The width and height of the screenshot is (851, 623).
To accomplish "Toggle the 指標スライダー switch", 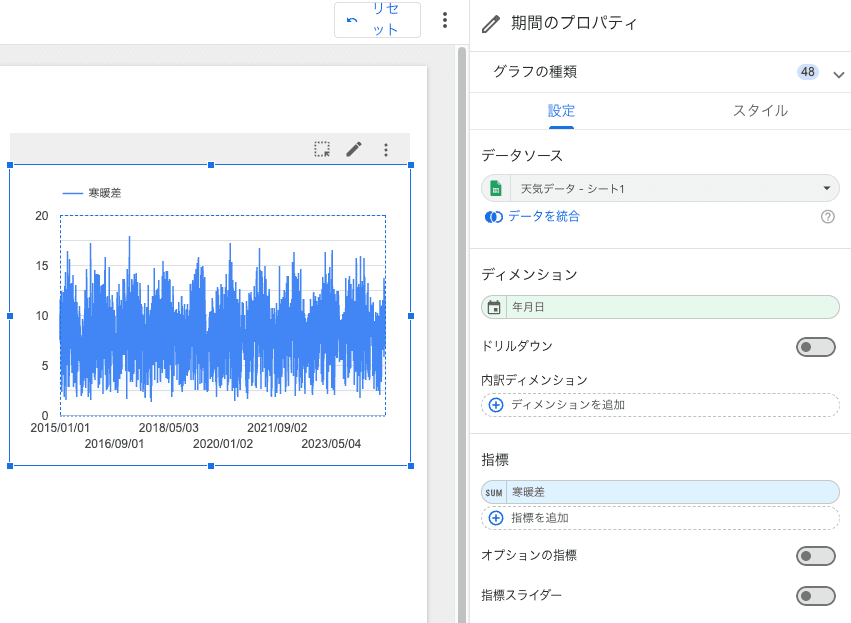I will point(815,595).
